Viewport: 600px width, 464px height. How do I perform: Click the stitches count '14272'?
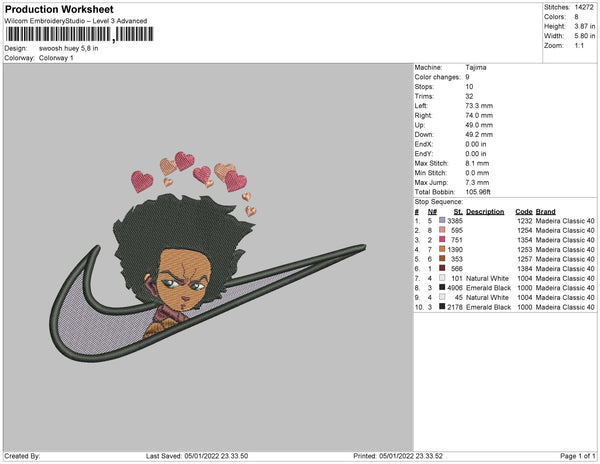click(584, 7)
